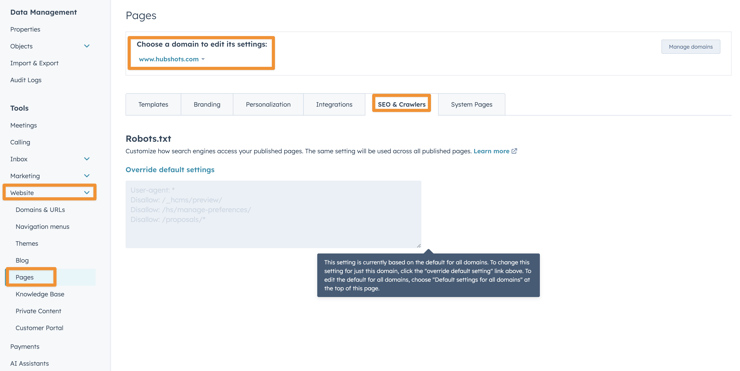Image resolution: width=740 pixels, height=371 pixels.
Task: Click the Manage domains button
Action: (690, 47)
